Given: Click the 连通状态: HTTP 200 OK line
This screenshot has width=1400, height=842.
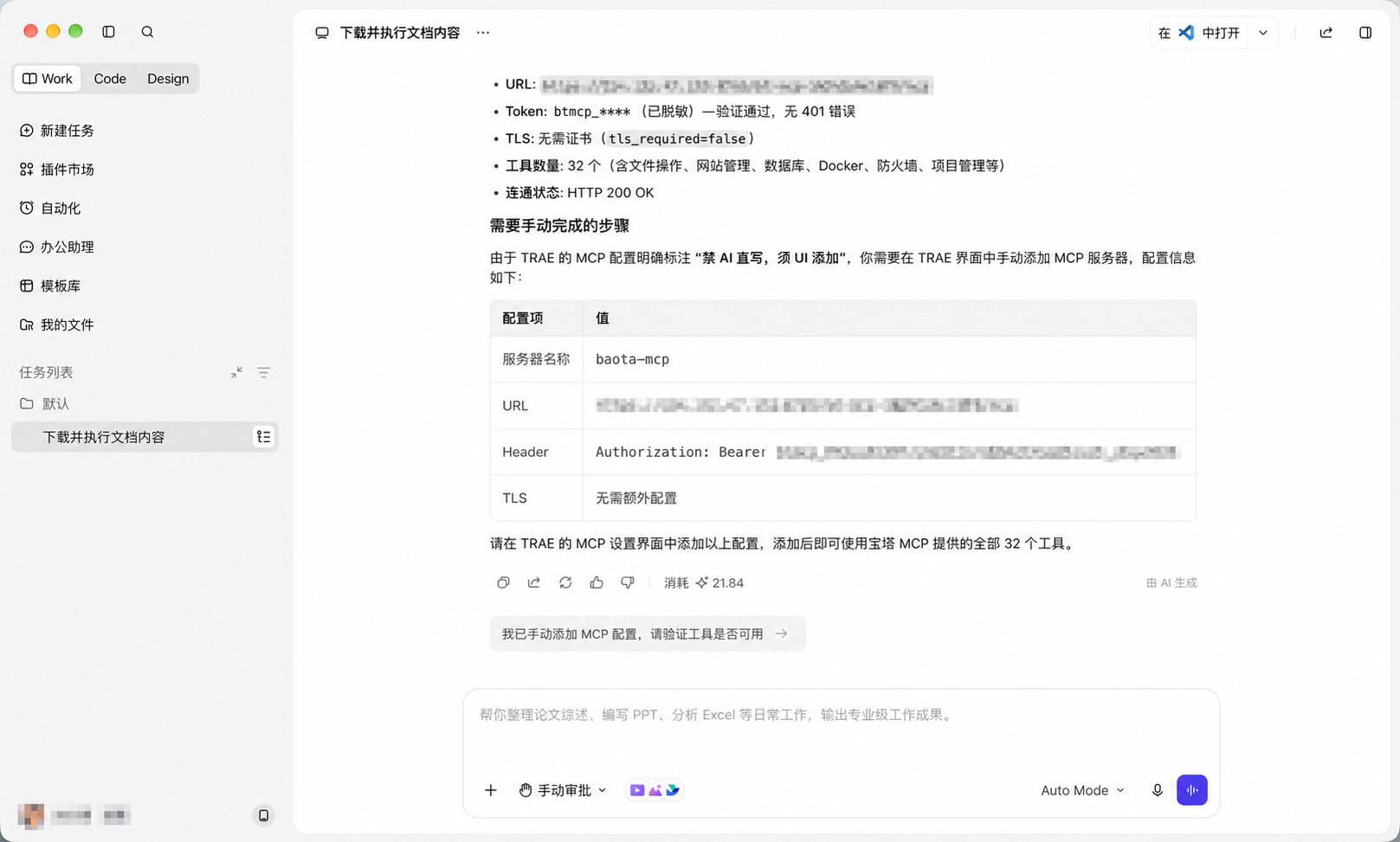Looking at the screenshot, I should click(580, 193).
